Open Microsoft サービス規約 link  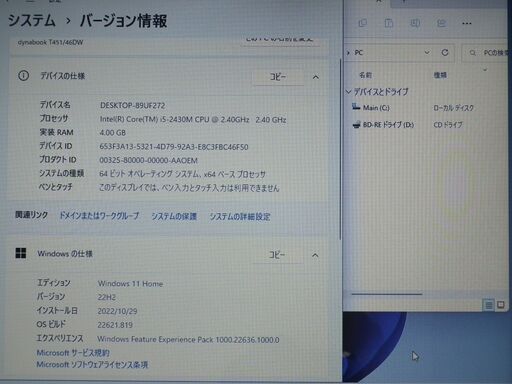73,353
